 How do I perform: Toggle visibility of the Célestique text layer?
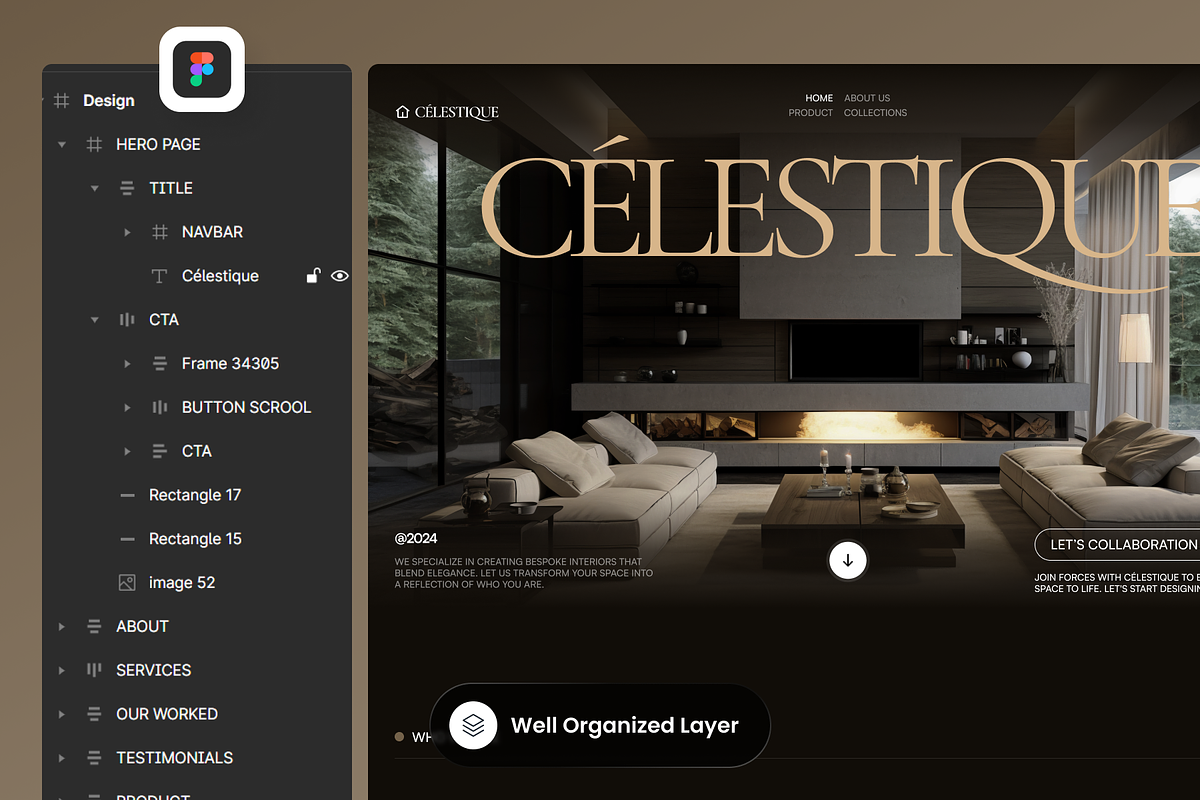[340, 276]
